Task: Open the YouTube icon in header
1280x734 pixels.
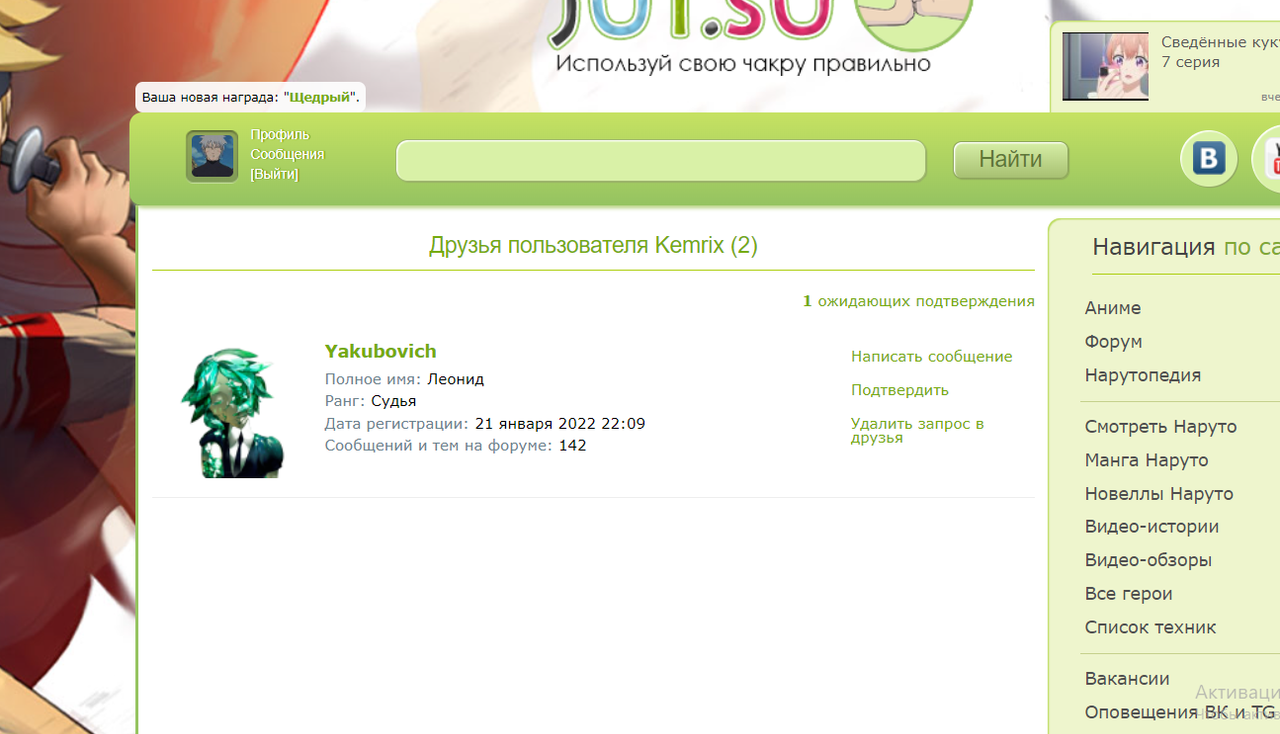Action: (1267, 159)
